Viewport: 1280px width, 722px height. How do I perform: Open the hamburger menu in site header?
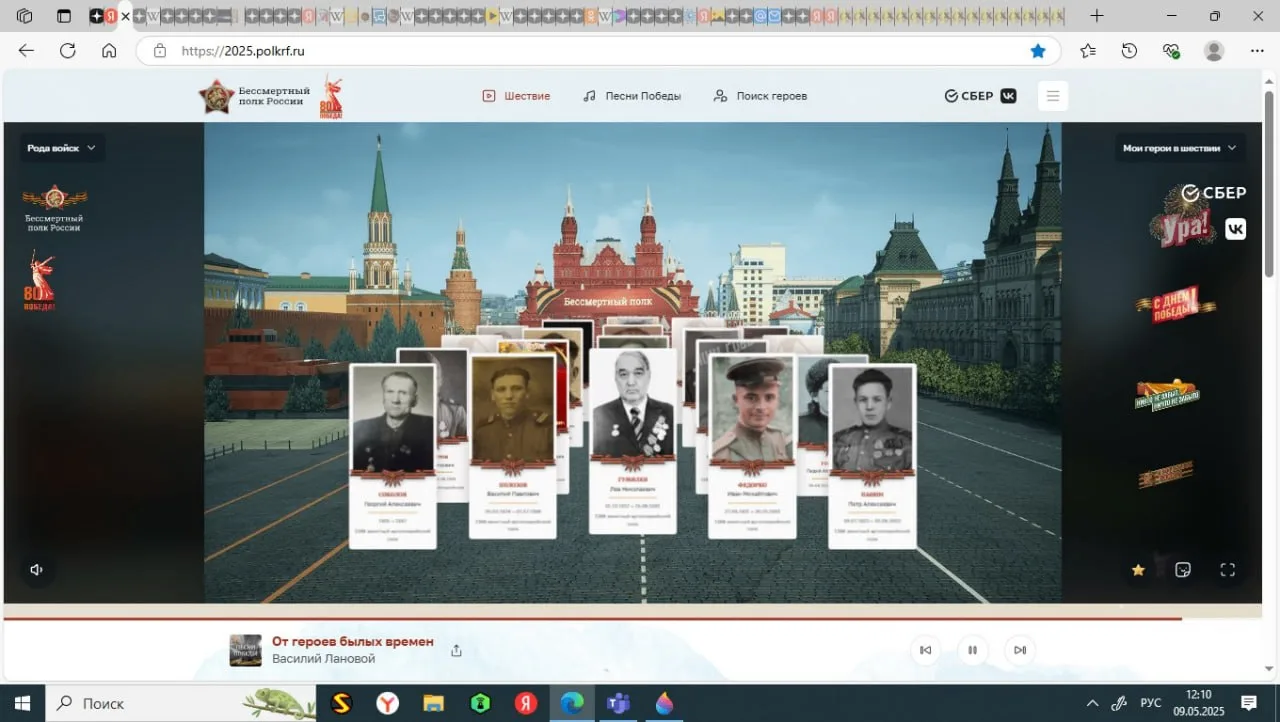(x=1052, y=96)
